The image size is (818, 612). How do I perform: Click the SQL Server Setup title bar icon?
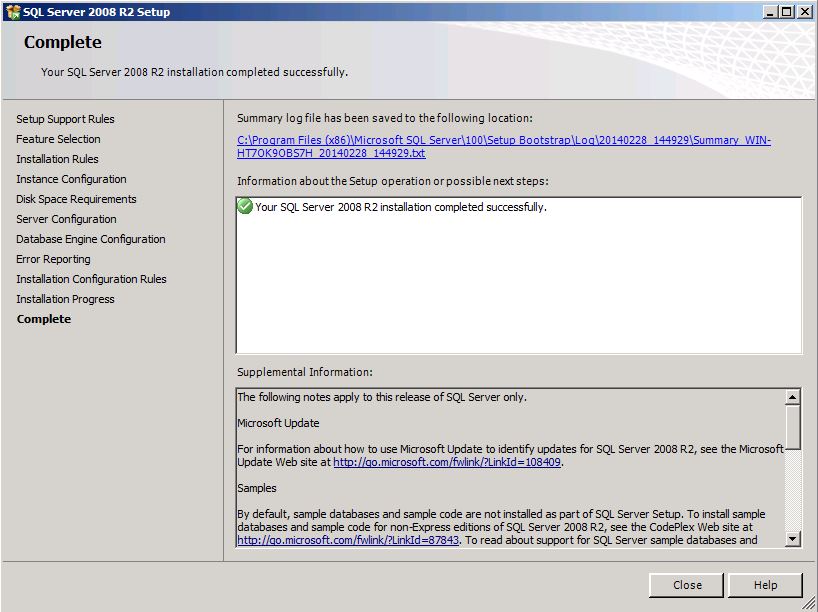coord(12,12)
